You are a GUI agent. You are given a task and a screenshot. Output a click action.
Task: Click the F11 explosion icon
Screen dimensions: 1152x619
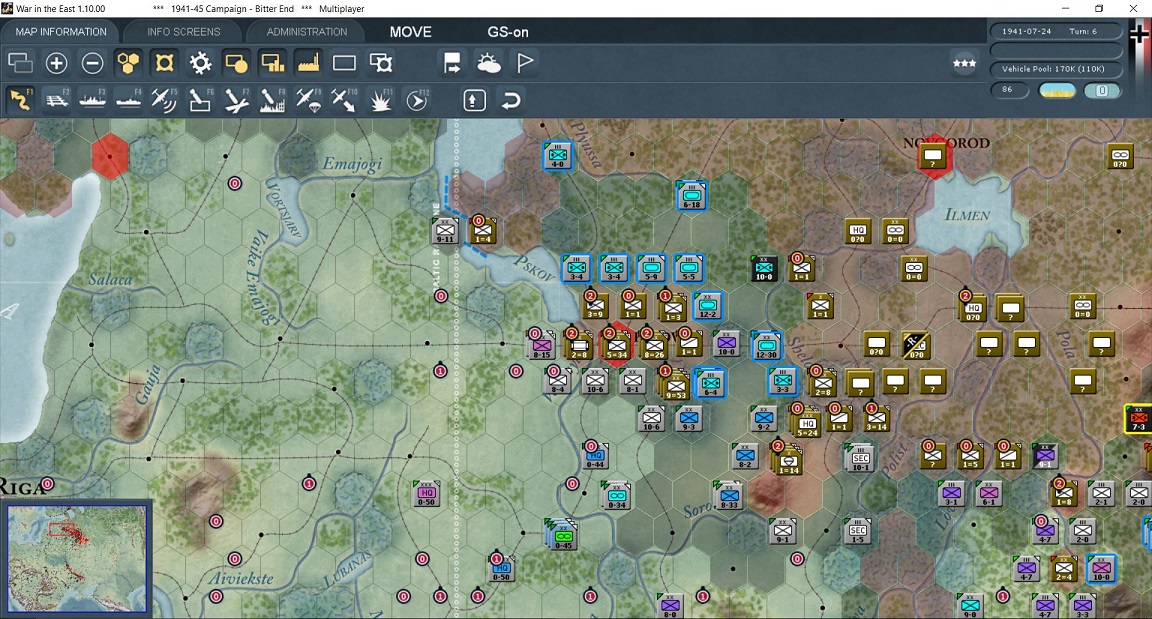coord(380,100)
